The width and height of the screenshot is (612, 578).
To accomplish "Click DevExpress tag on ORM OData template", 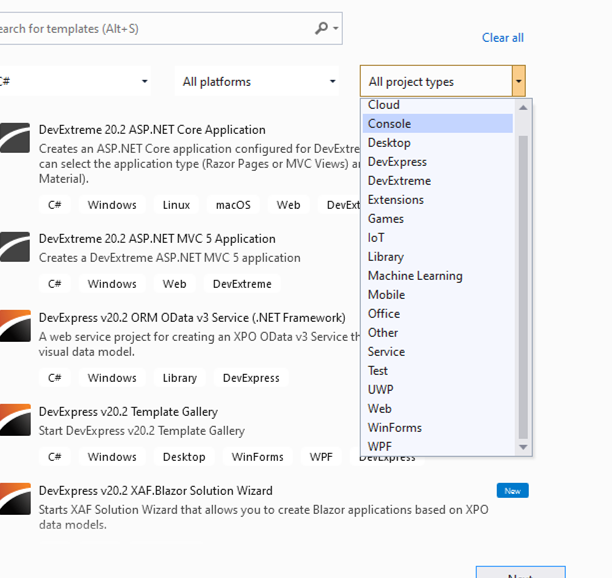I will click(251, 378).
